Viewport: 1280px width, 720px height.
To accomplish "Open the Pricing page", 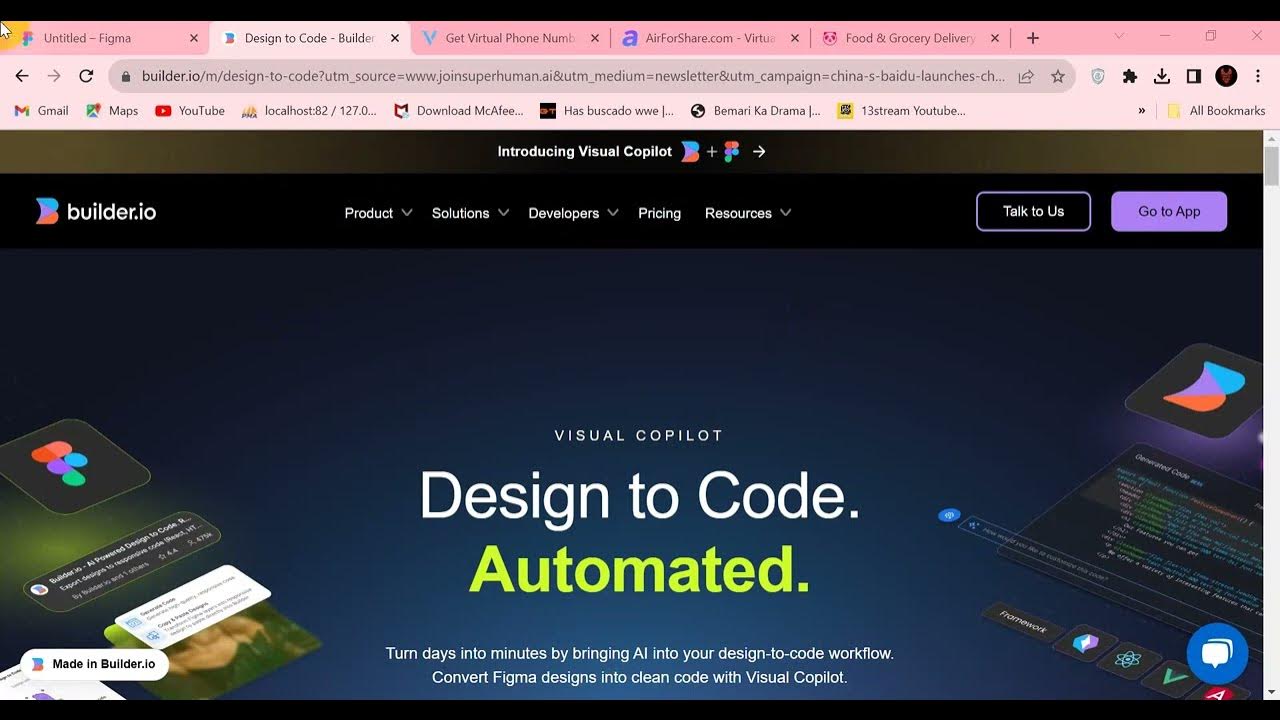I will pyautogui.click(x=659, y=213).
